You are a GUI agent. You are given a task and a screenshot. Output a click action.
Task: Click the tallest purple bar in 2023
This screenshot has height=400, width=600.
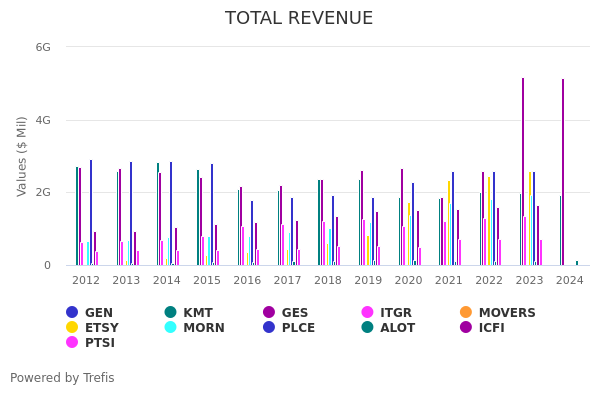[522, 172]
